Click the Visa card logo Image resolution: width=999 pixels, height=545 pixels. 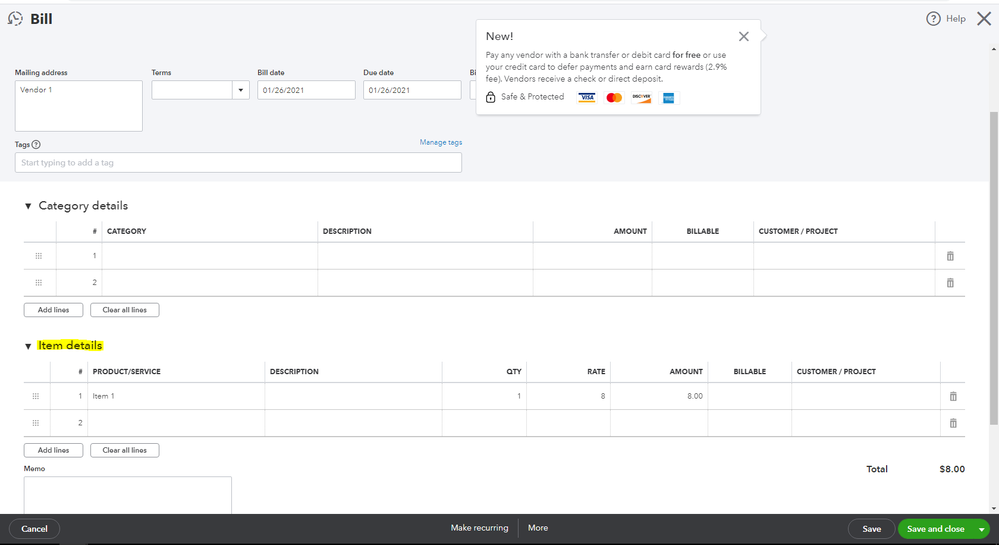586,98
